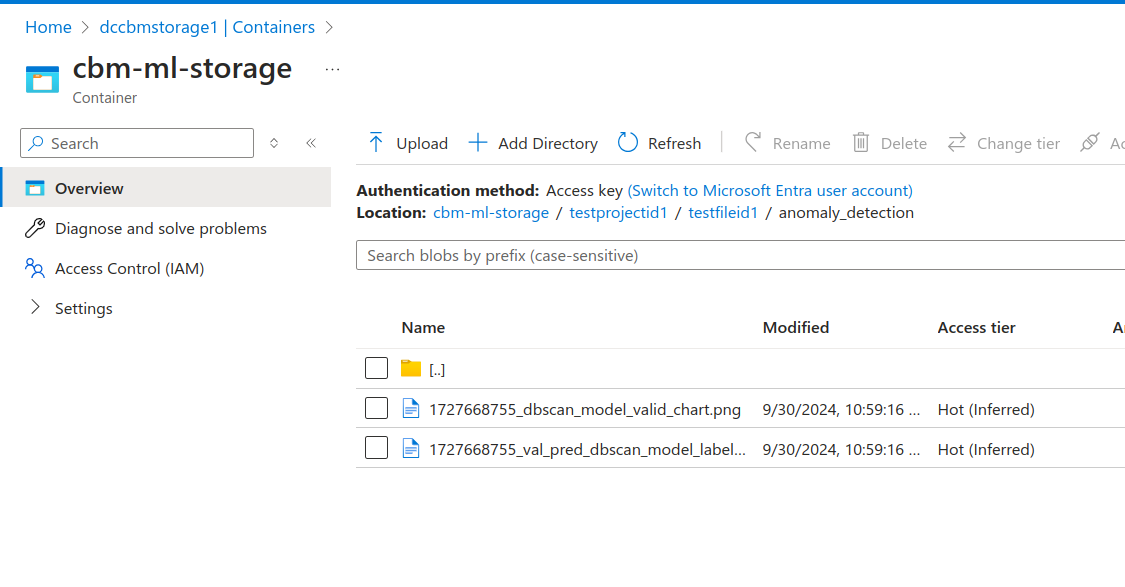Check the dbscan_model_valid_chart.png file checkbox
The image size is (1125, 587).
pyautogui.click(x=376, y=408)
